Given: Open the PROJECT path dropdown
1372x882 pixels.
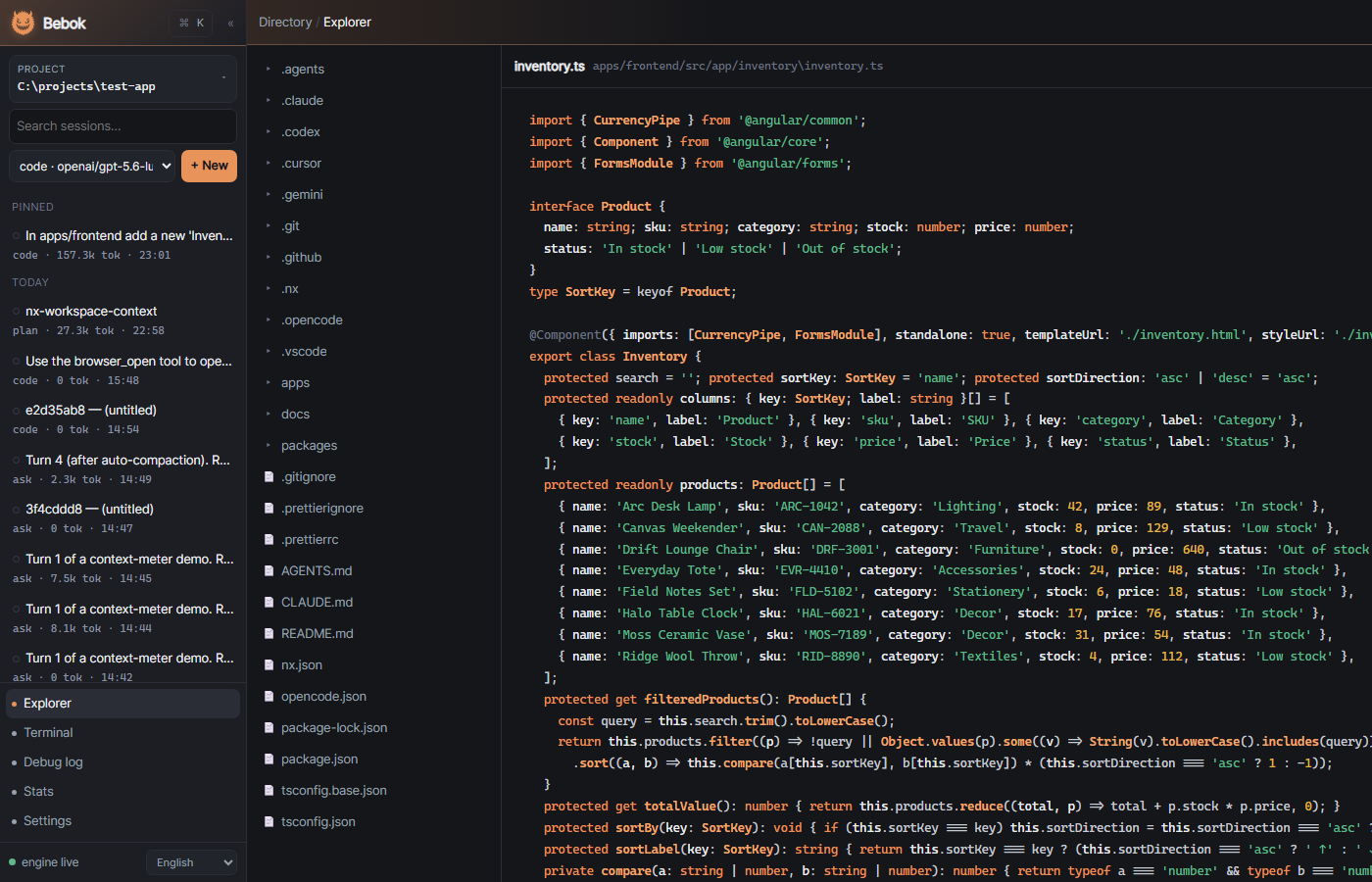Looking at the screenshot, I should point(122,78).
